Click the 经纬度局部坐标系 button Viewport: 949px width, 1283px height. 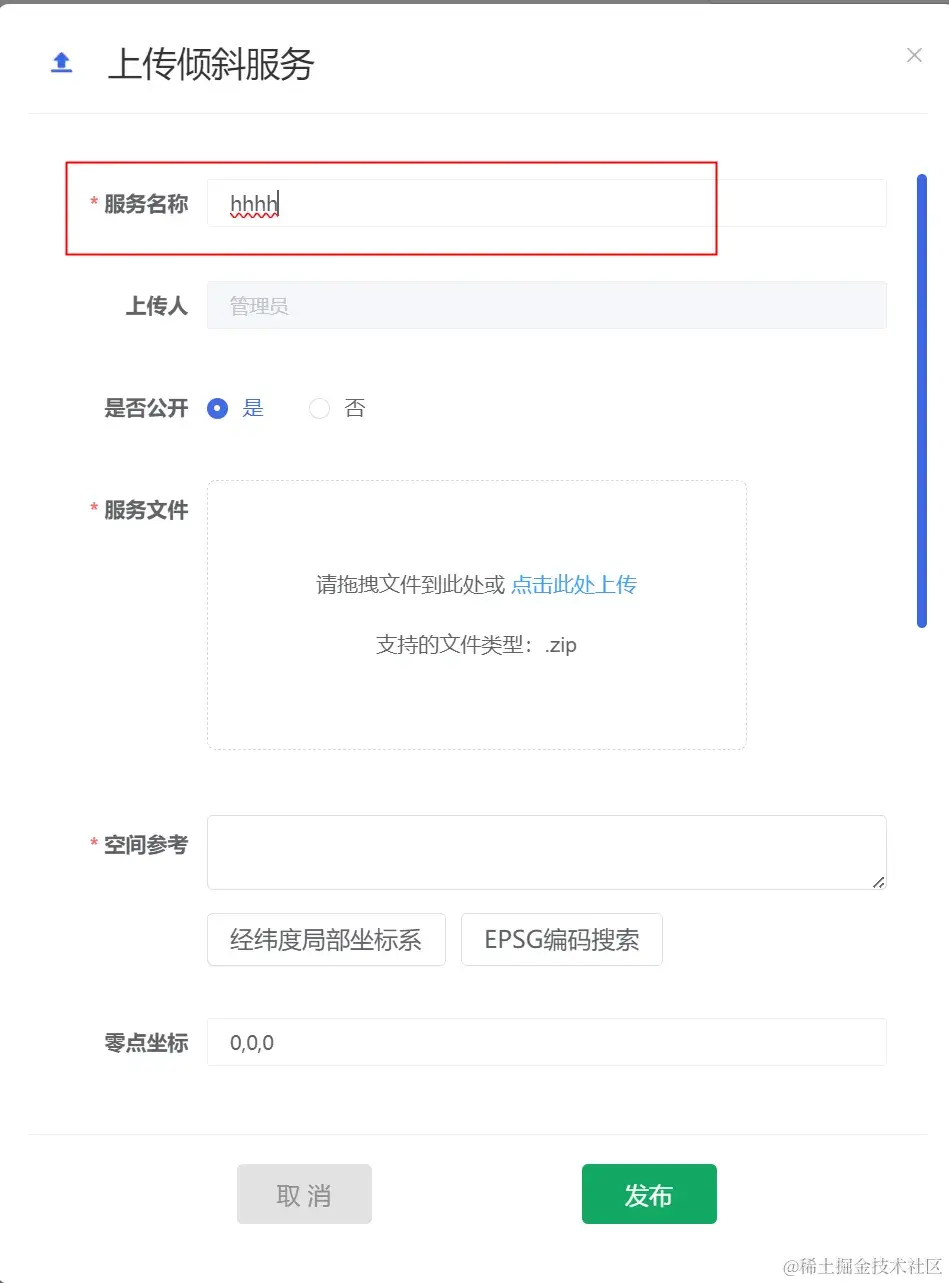326,939
